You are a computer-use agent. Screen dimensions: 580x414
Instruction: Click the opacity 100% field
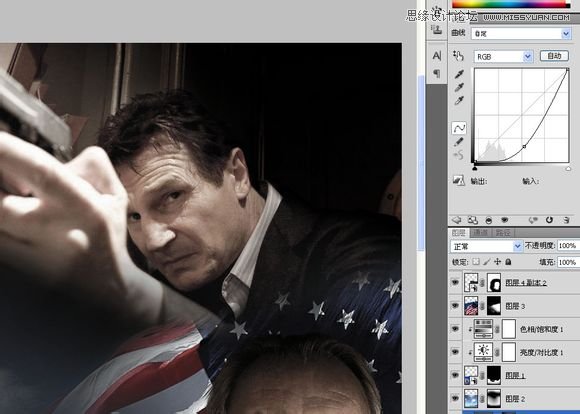pyautogui.click(x=568, y=245)
